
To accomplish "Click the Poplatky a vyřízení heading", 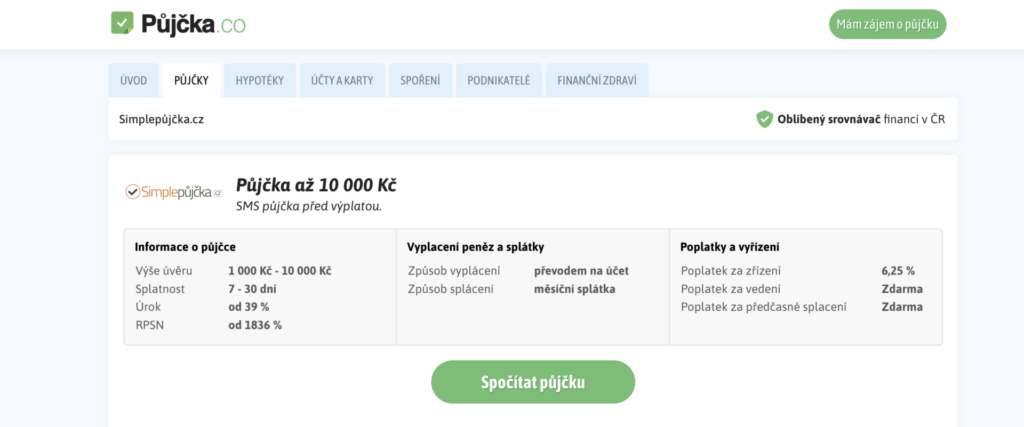I will click(729, 246).
